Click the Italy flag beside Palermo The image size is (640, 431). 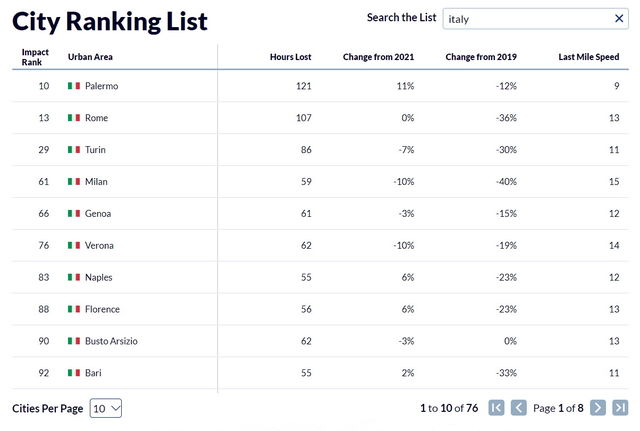click(x=74, y=86)
